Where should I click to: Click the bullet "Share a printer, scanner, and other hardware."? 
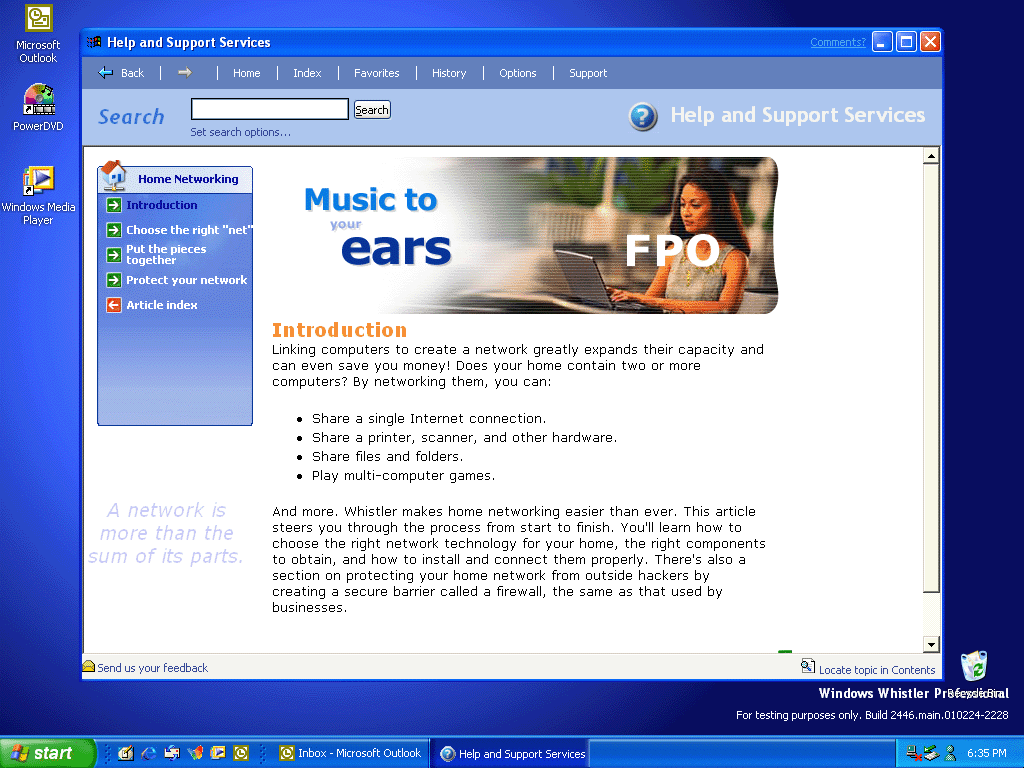[464, 438]
